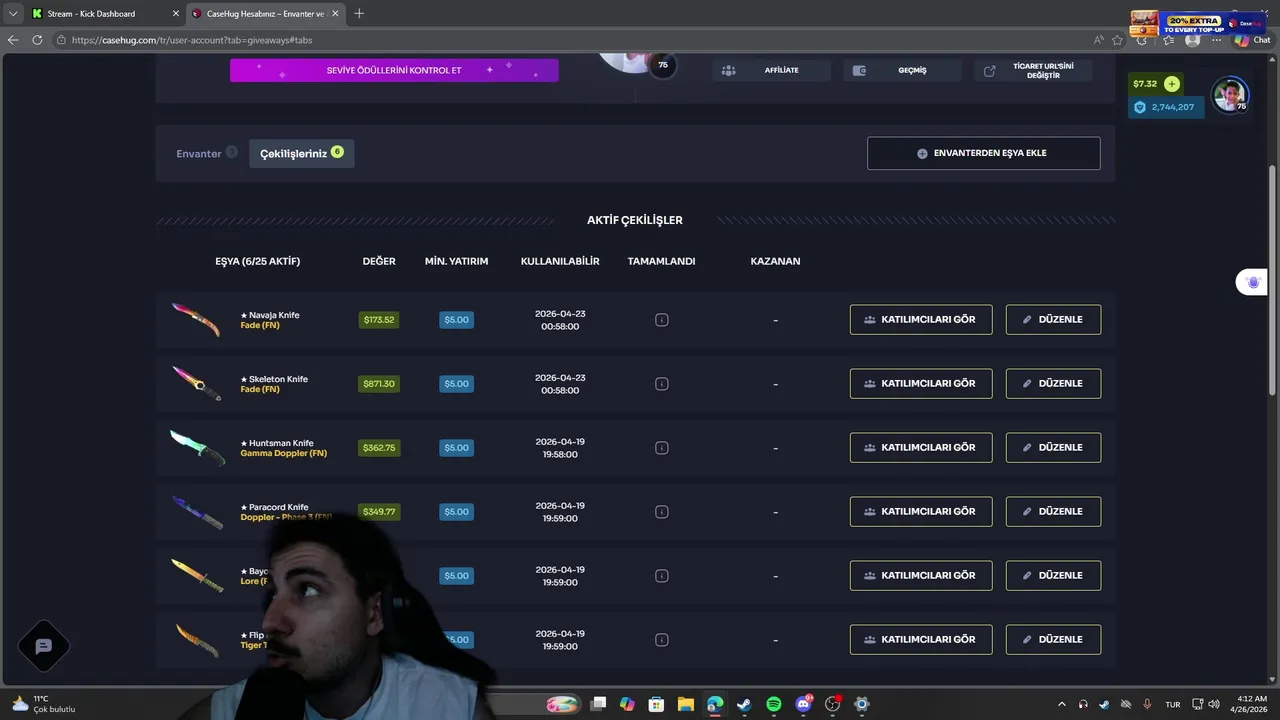This screenshot has height=720, width=1280.
Task: Open the support chat bubble icon
Action: pos(43,646)
